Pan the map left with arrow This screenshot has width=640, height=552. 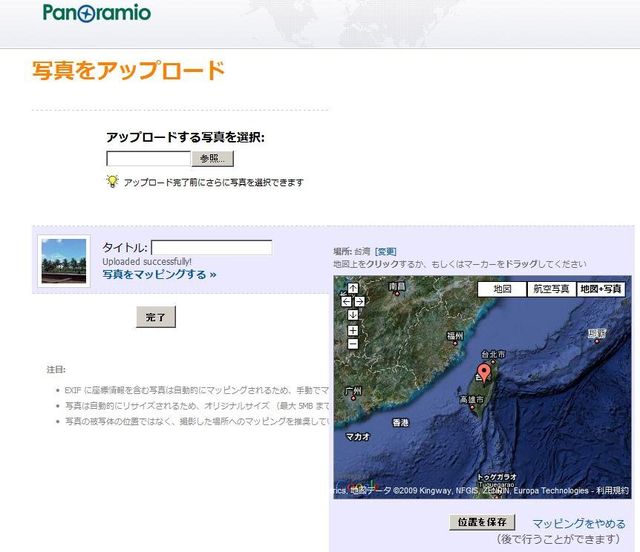tap(346, 301)
